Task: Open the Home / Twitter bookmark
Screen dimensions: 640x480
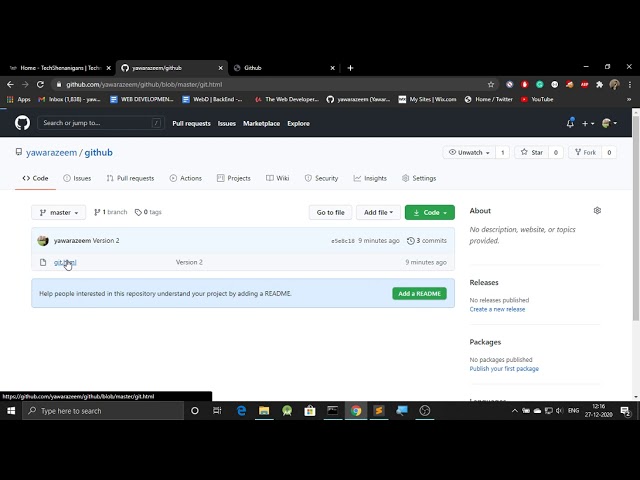Action: (x=489, y=99)
